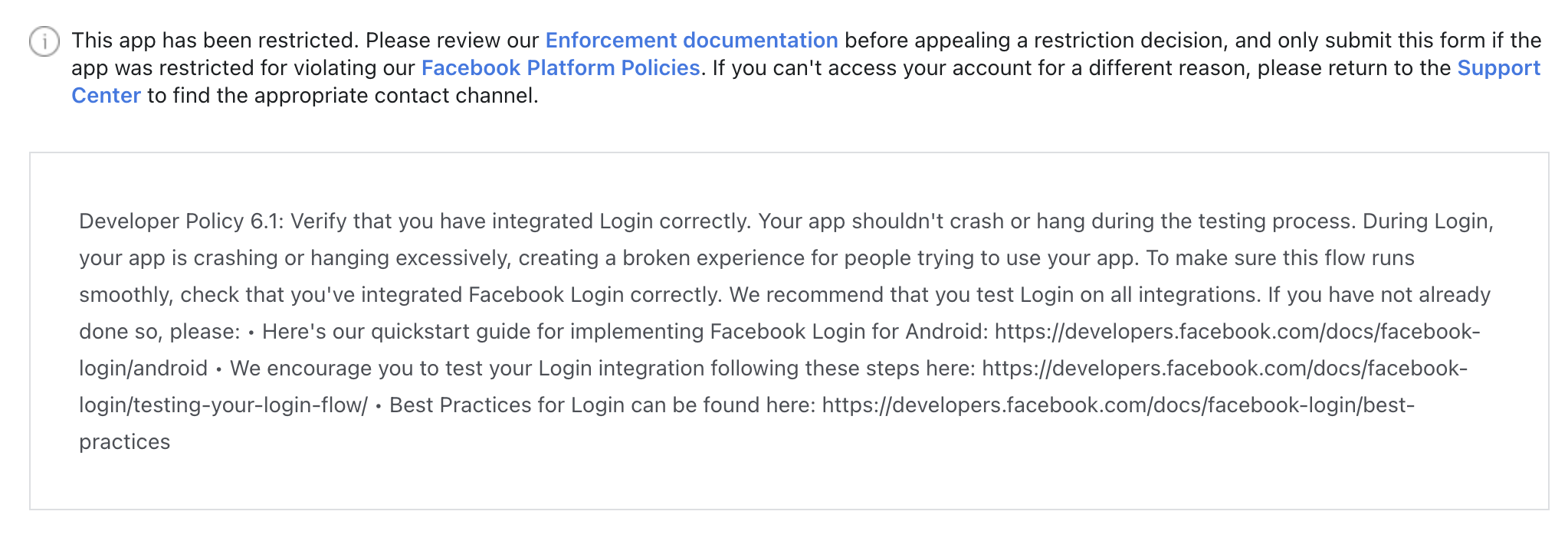Click the Developer Policy 6.1 heading text
The height and width of the screenshot is (544, 1568).
184,221
